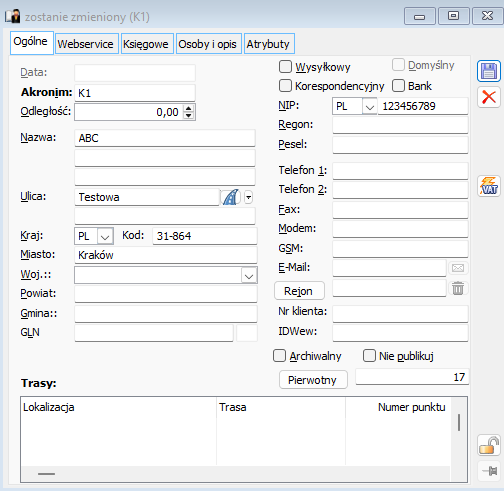Open the Atrybuty tab
This screenshot has height=491, width=504.
click(269, 44)
